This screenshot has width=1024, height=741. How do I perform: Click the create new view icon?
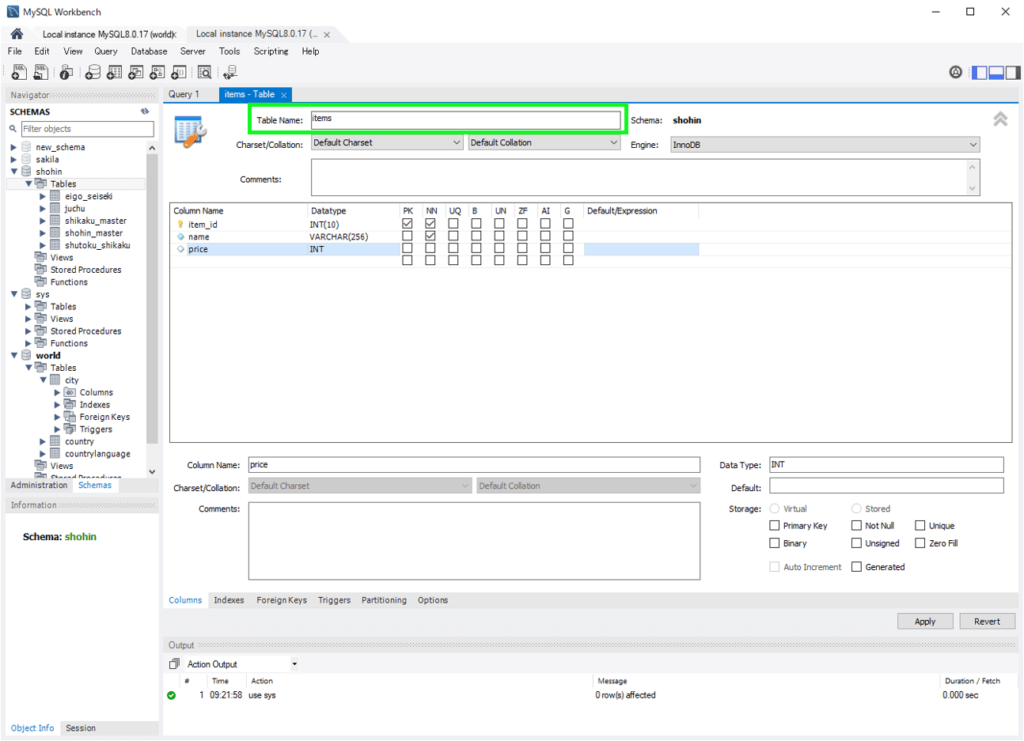click(x=136, y=72)
